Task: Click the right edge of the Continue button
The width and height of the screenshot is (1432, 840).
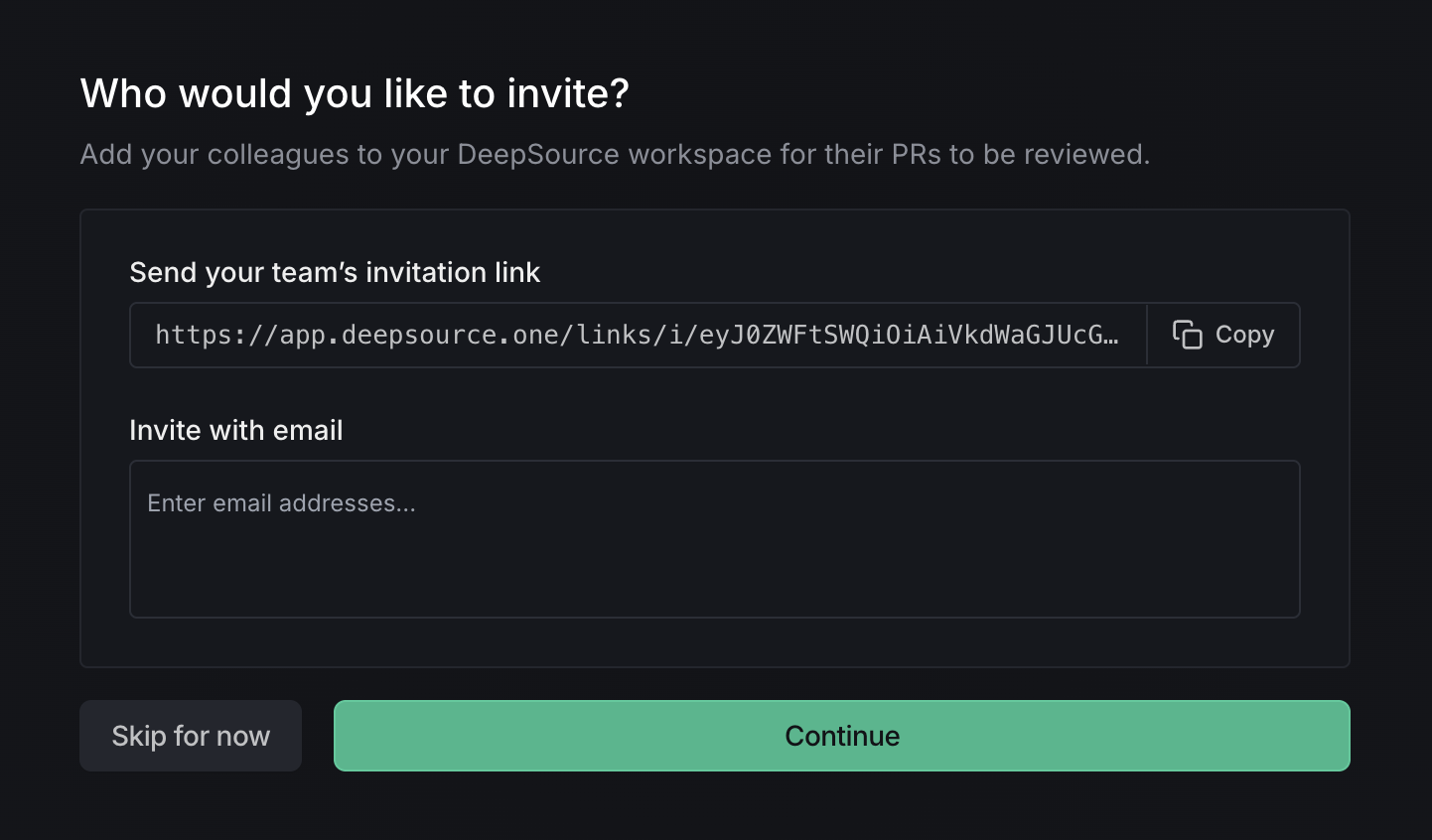Action: coord(1331,736)
